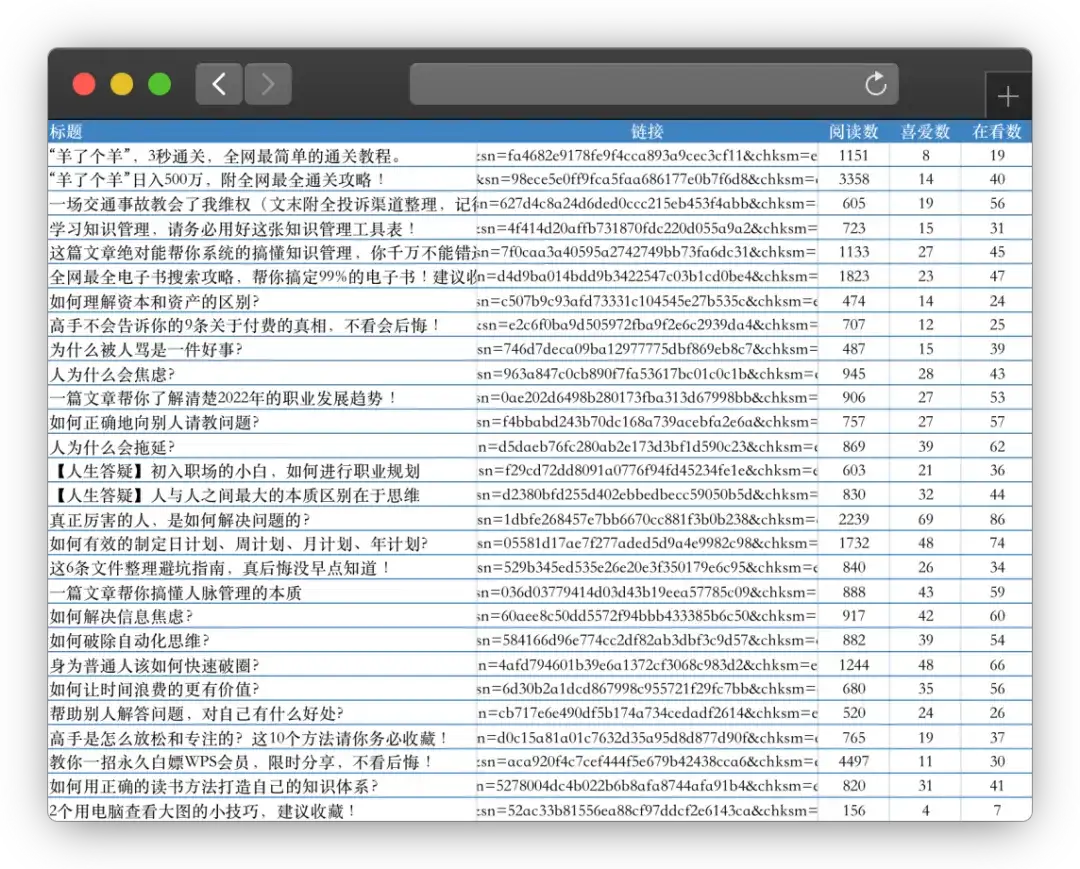
Task: Click the browser forward arrow button
Action: point(268,84)
